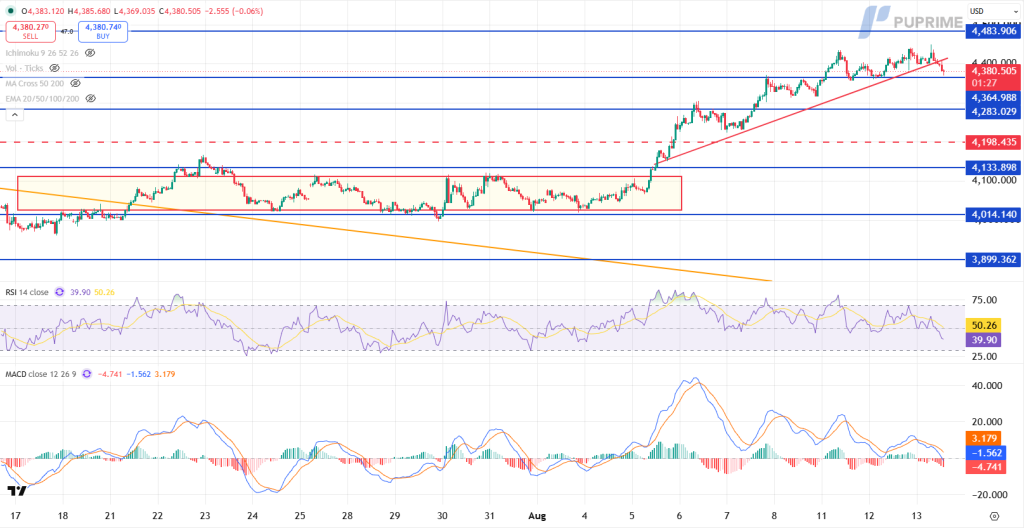Click the 4,283.029 price level label
Viewport: 1024px width, 528px height.
click(x=993, y=112)
